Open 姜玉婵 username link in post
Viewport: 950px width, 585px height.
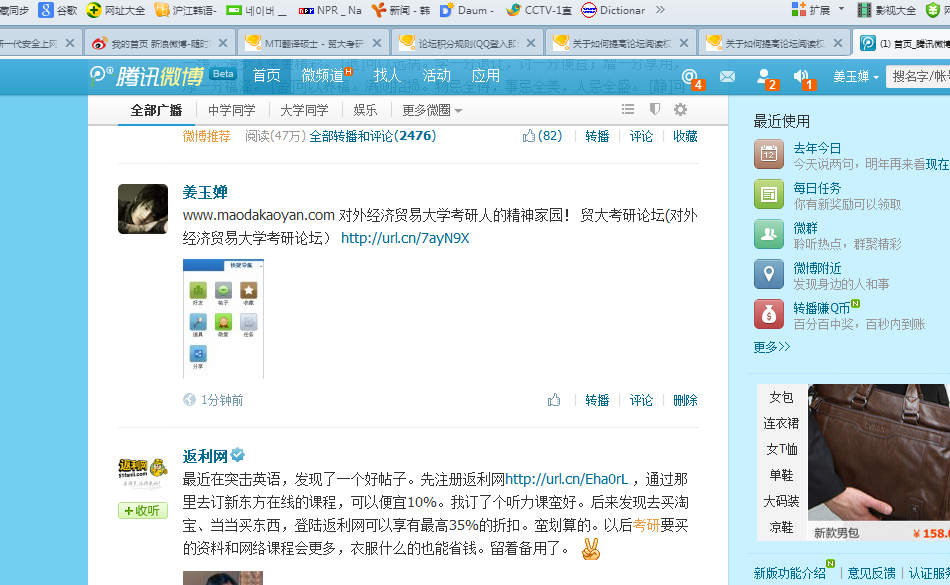205,192
